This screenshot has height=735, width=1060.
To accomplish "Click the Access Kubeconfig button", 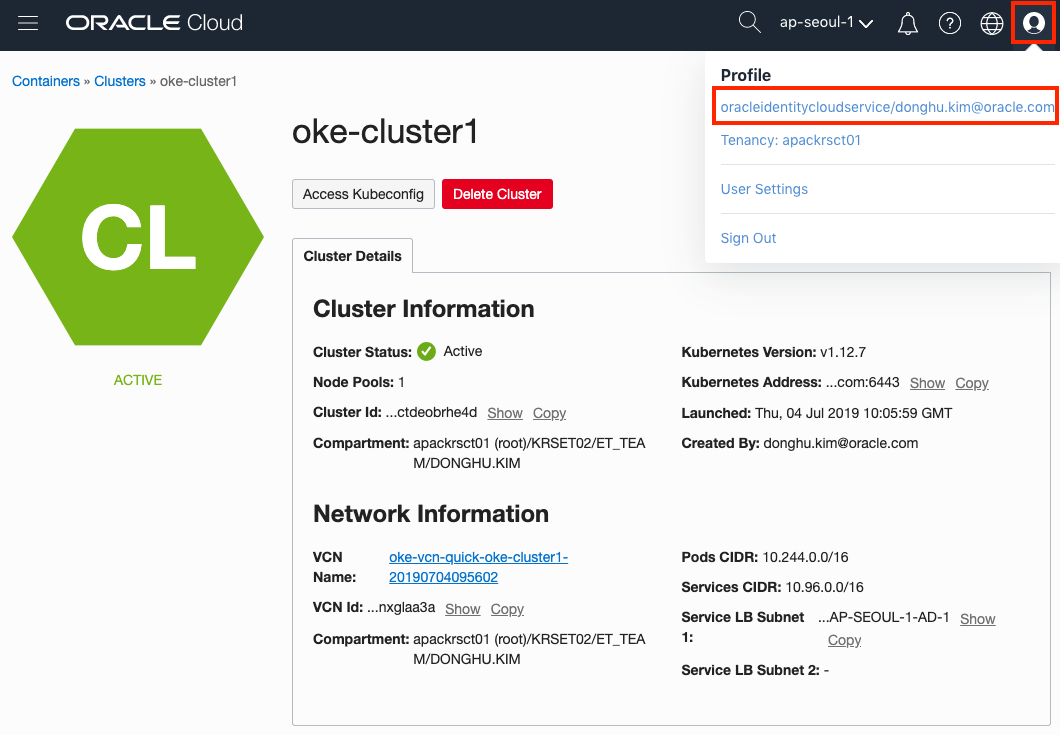I will (363, 194).
